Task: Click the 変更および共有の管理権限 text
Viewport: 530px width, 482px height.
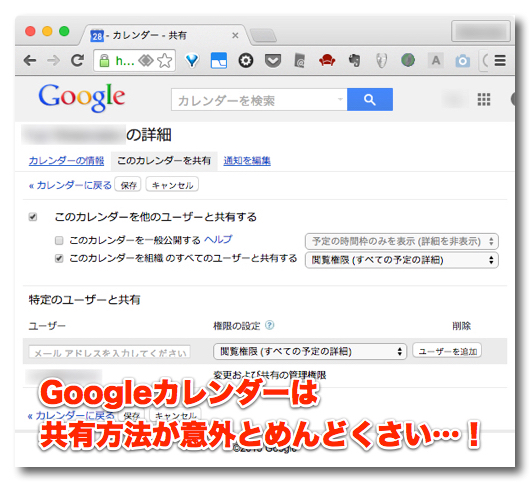Action: (270, 375)
